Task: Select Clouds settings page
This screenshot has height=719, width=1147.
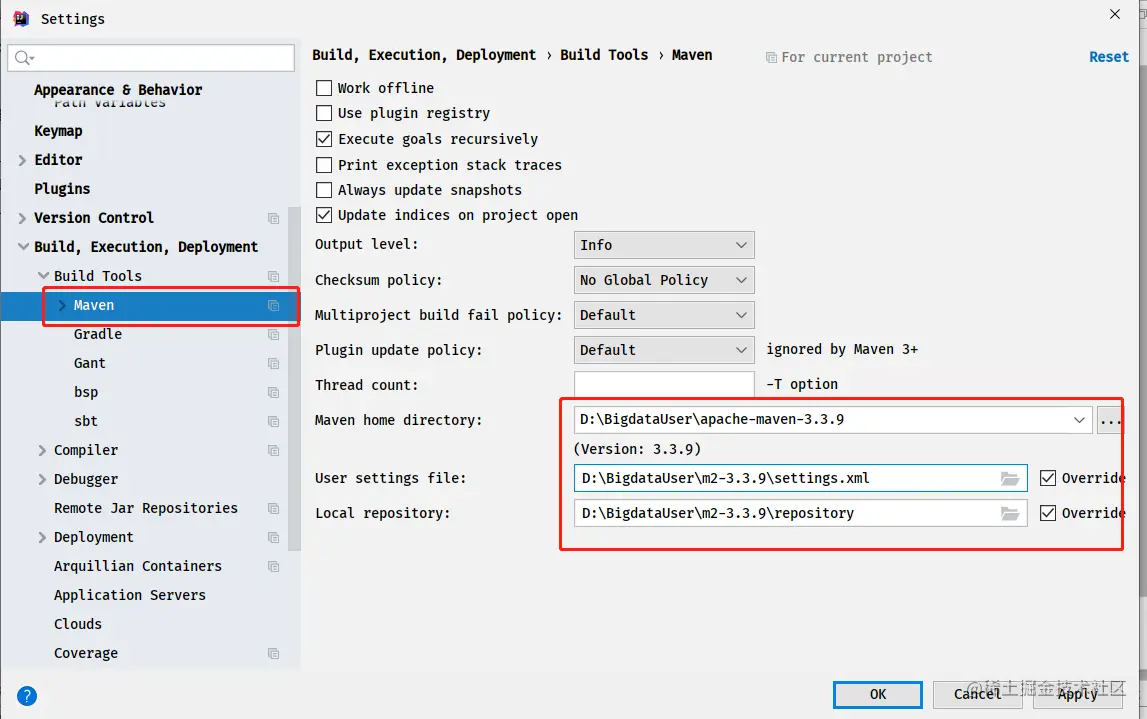Action: 78,624
